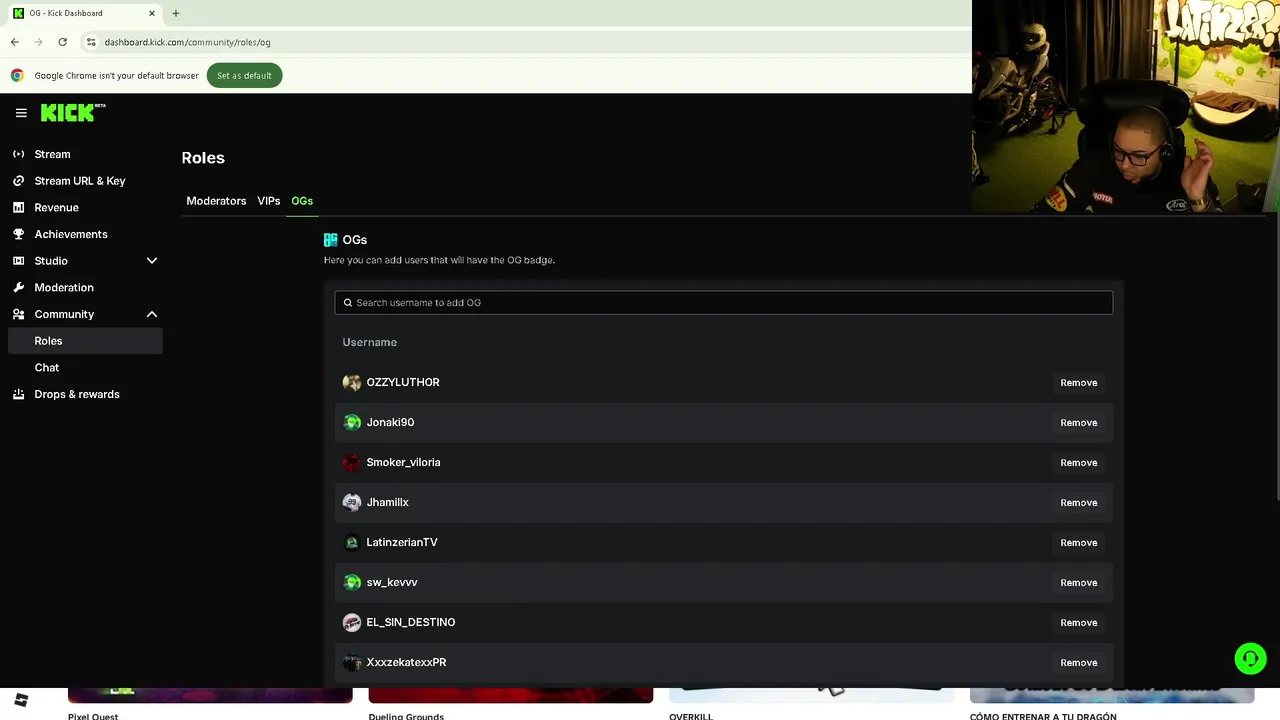Viewport: 1280px width, 720px height.
Task: Click the Revenue sidebar icon
Action: [x=18, y=207]
